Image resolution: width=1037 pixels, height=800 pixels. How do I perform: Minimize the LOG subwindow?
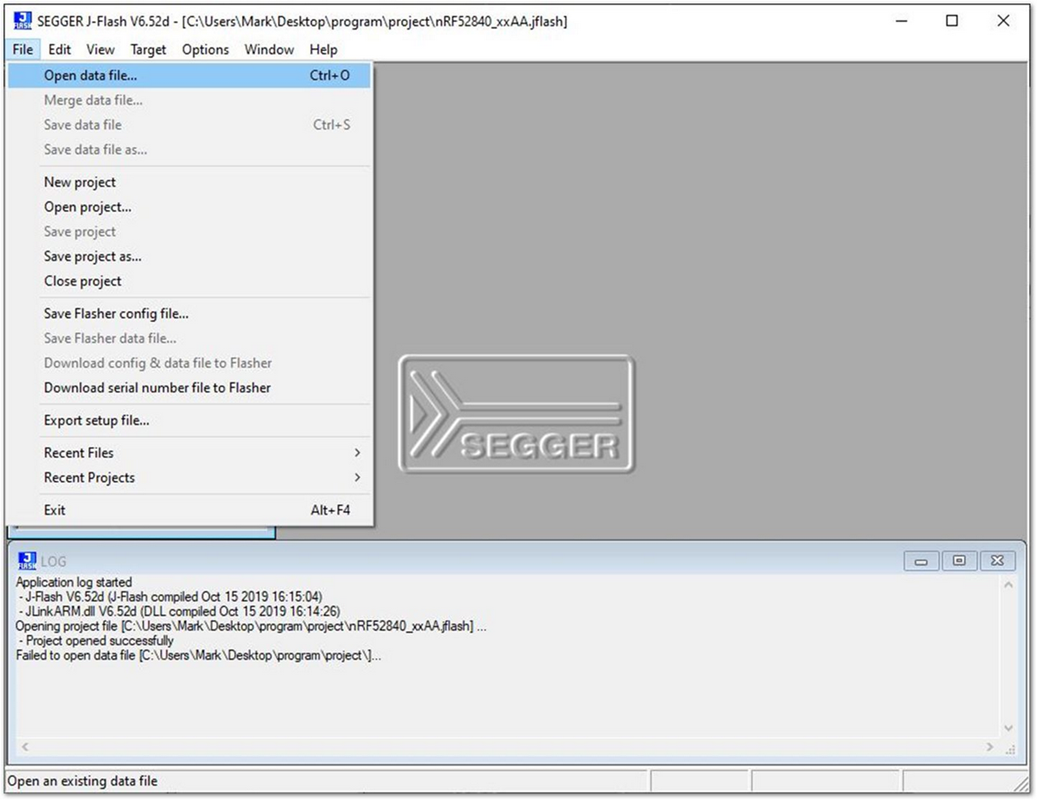tap(921, 561)
